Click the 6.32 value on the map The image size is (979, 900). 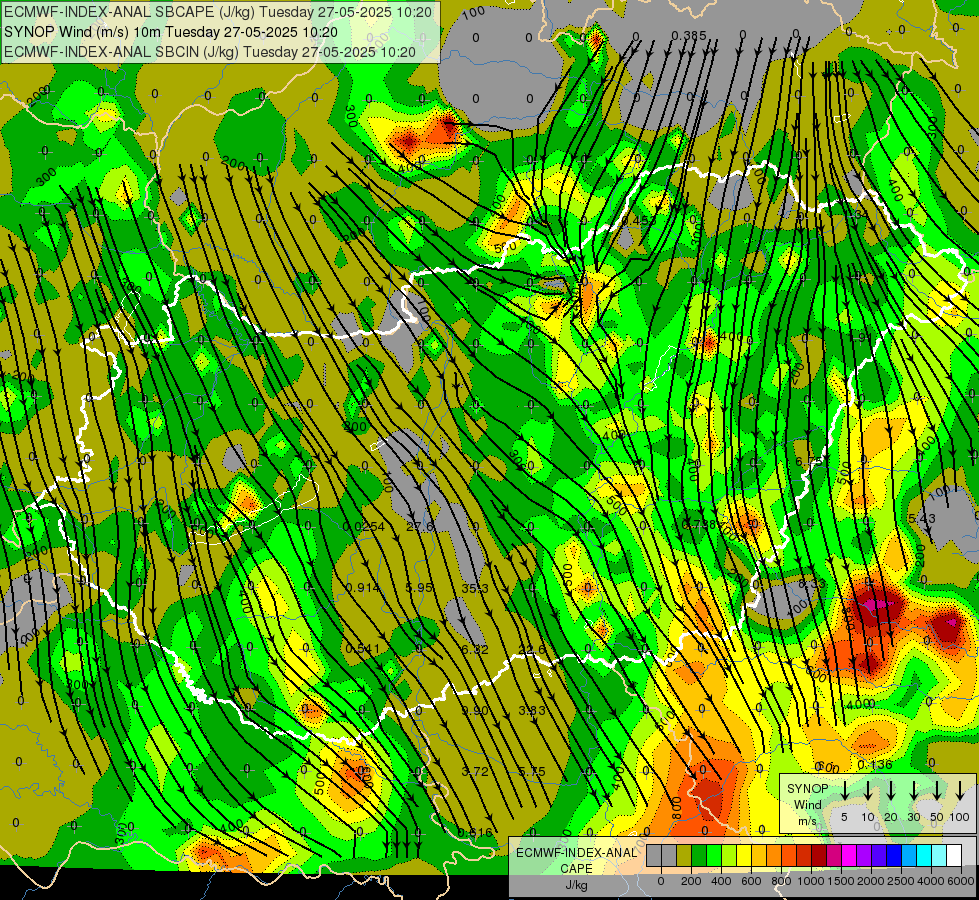tap(475, 650)
